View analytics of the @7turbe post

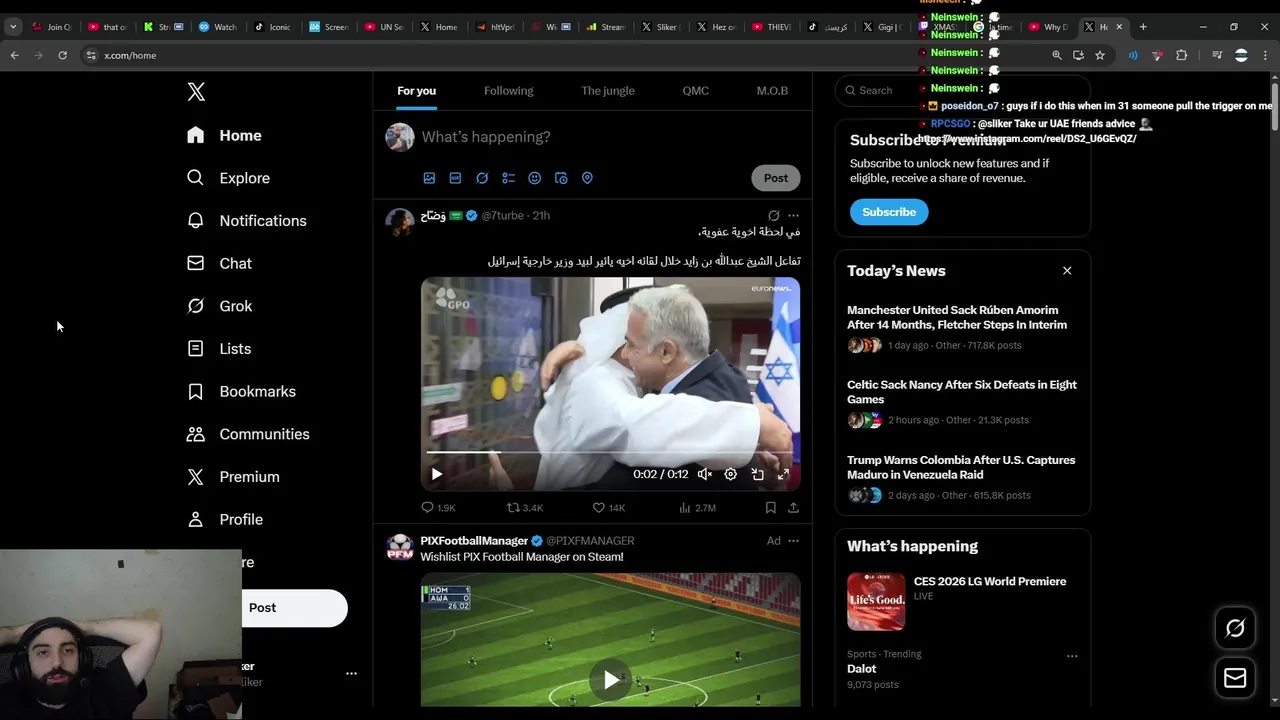(x=697, y=508)
